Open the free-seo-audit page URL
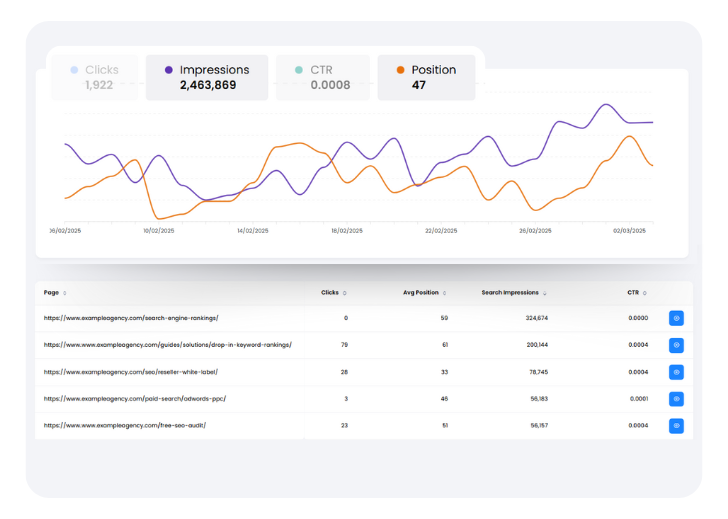Image resolution: width=728 pixels, height=519 pixels. (125, 426)
